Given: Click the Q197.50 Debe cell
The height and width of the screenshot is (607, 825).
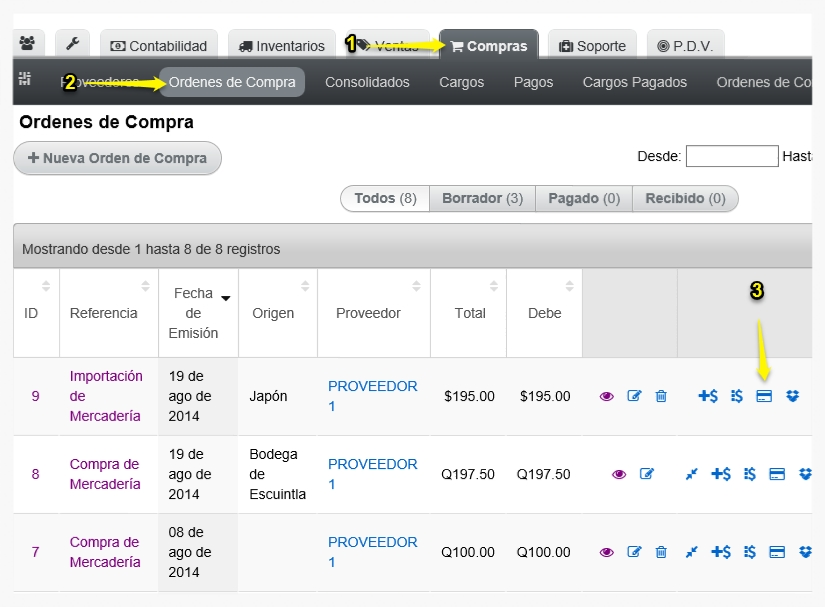Looking at the screenshot, I should tap(544, 474).
